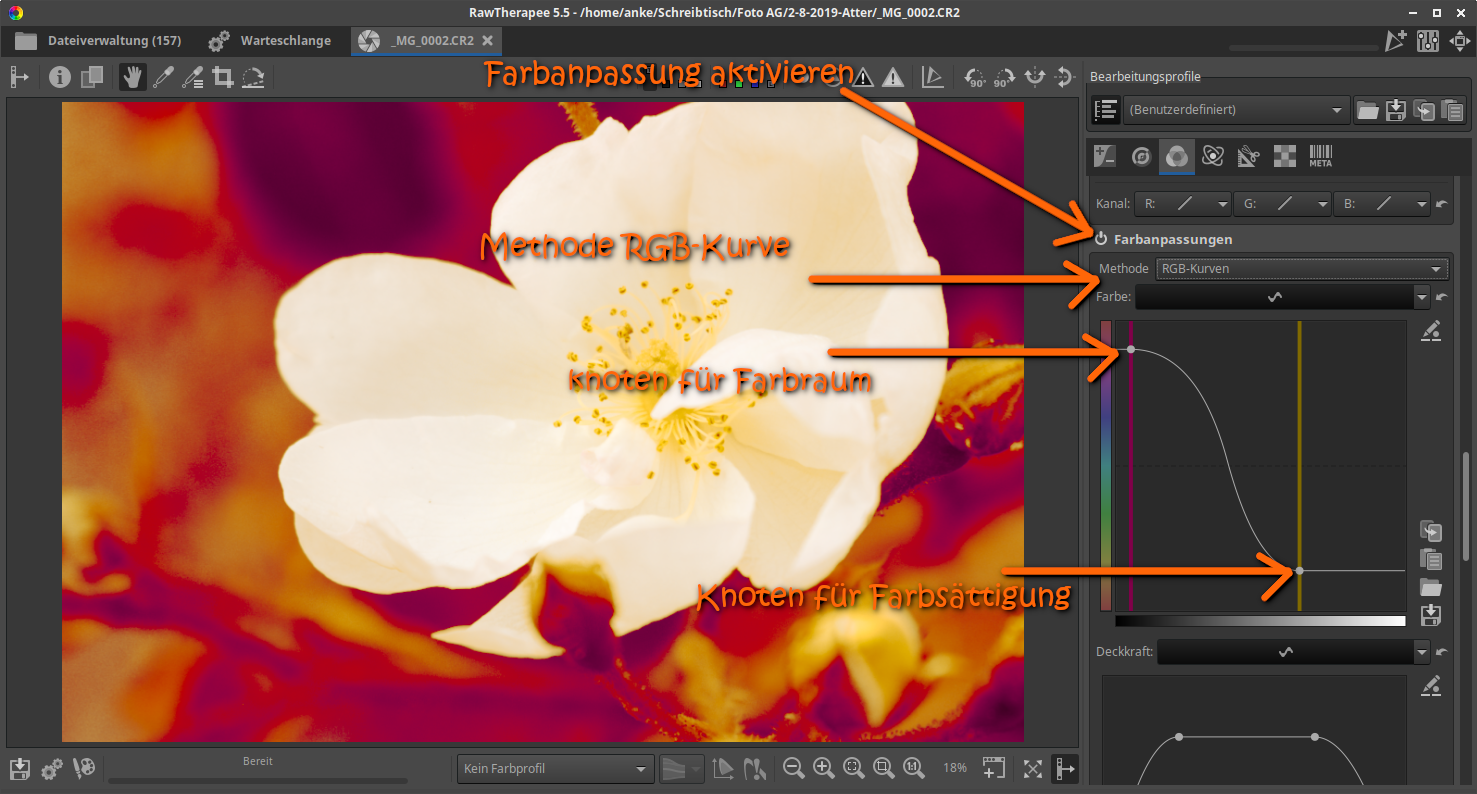Toggle the image info overlay icon

(60, 77)
